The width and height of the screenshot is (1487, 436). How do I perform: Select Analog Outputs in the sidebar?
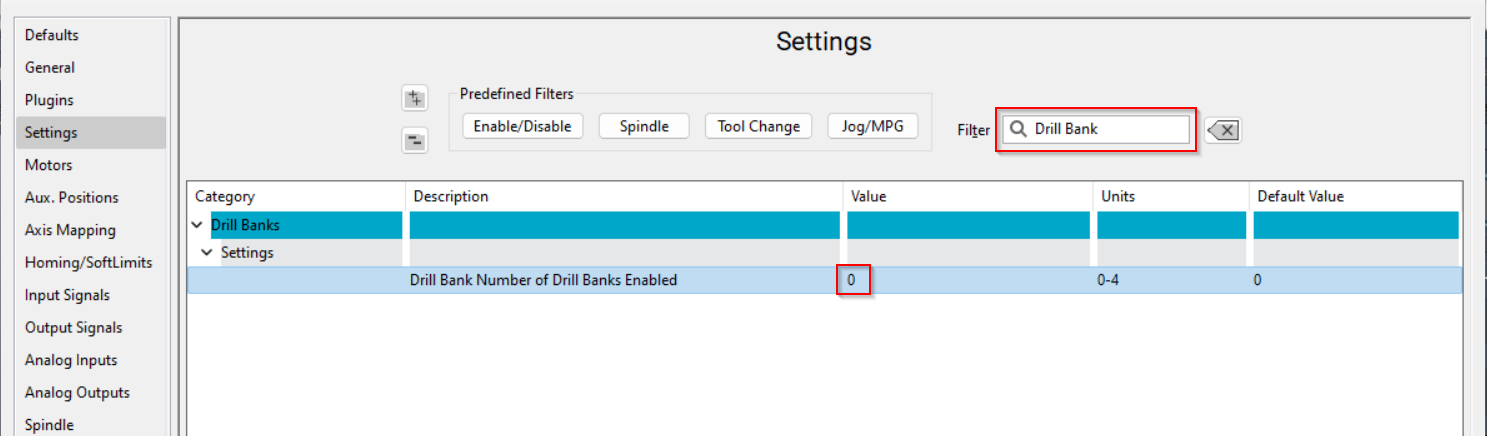(x=77, y=392)
